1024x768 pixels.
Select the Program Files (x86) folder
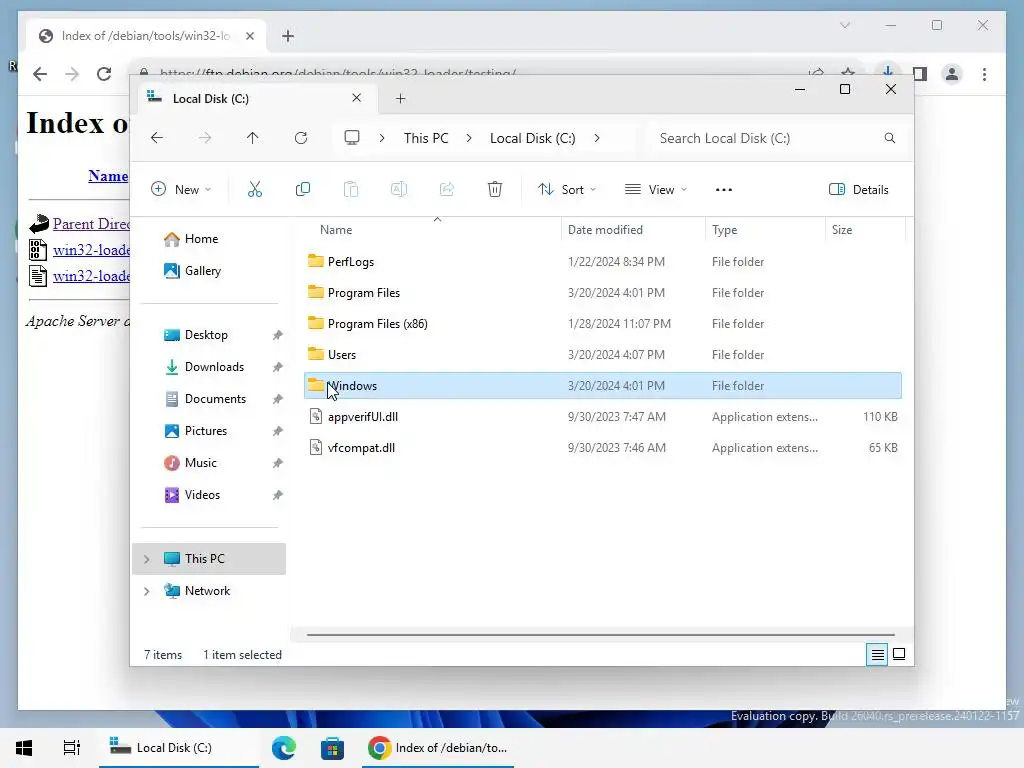coord(602,324)
